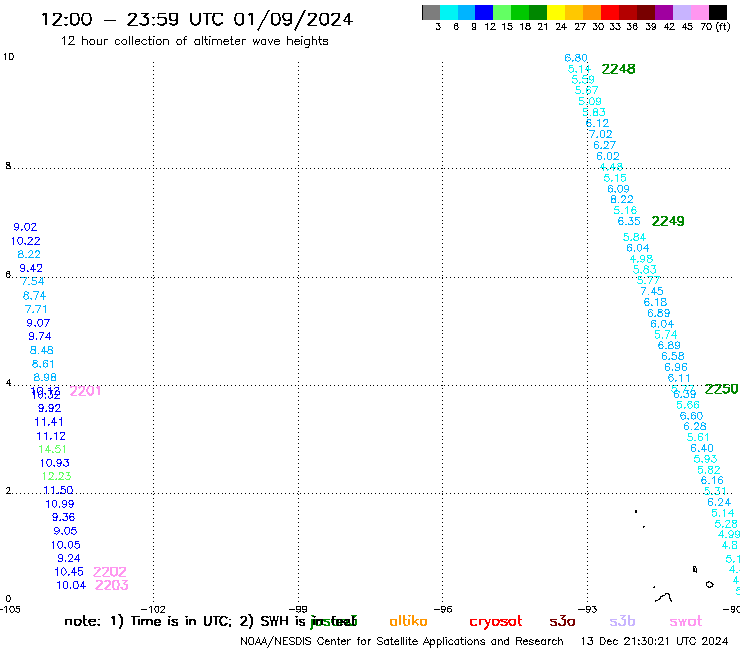Select the black swatch at the legend's end
740x650 pixels.
[718, 12]
